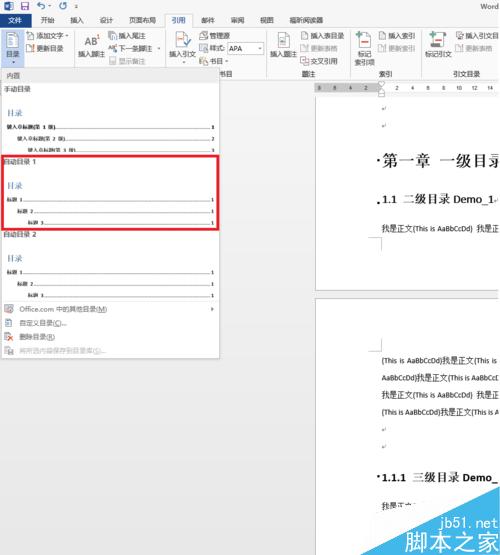The width and height of the screenshot is (500, 555).
Task: Click 插入尾注 insert endnote
Action: tap(127, 36)
